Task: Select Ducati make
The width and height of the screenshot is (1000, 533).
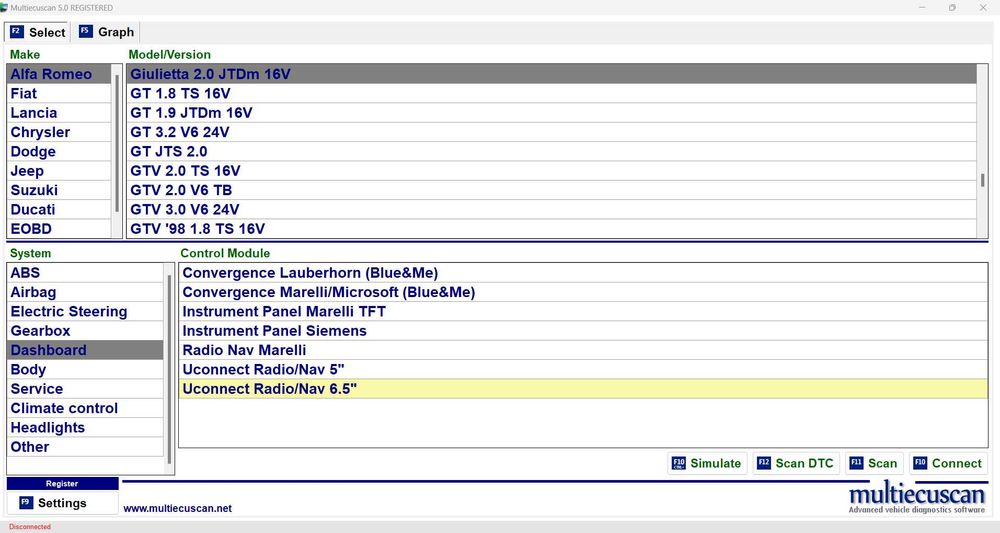Action: pyautogui.click(x=59, y=210)
